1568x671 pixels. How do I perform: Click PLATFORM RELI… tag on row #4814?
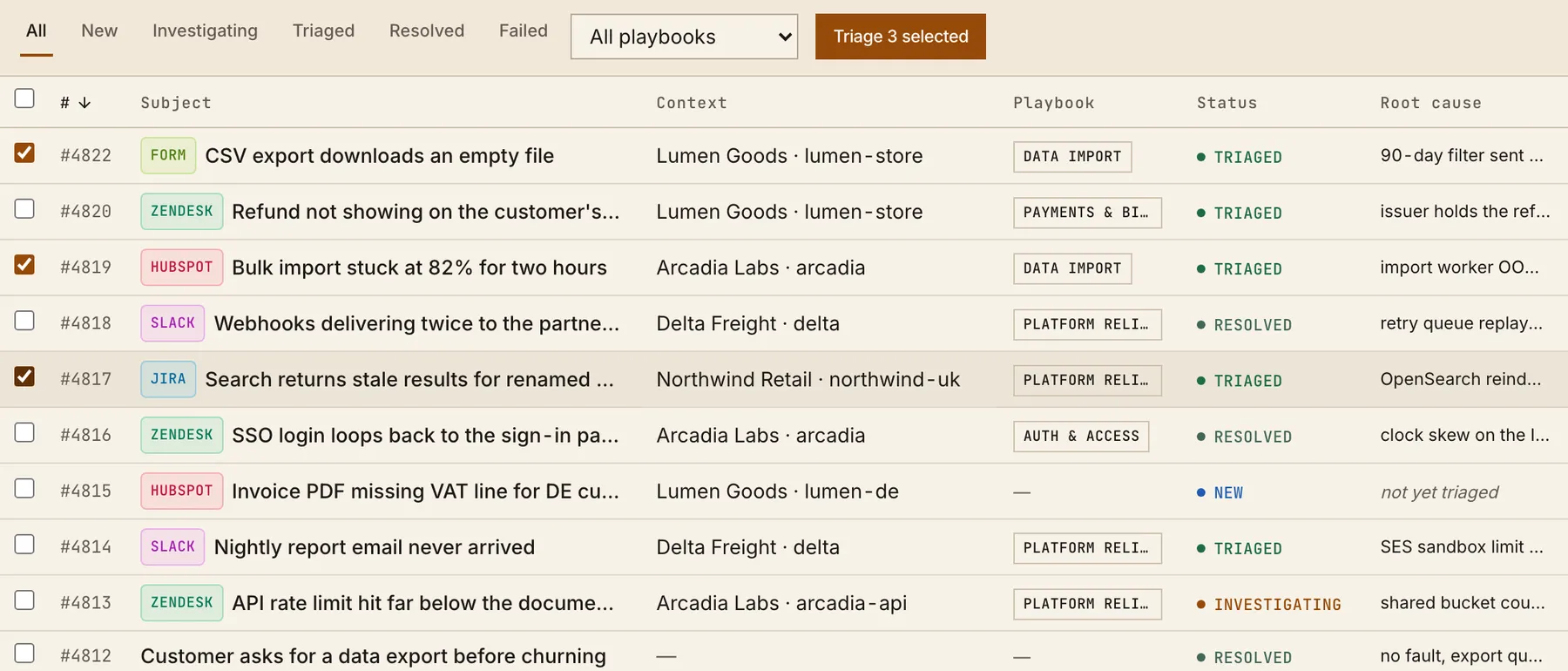pyautogui.click(x=1087, y=548)
